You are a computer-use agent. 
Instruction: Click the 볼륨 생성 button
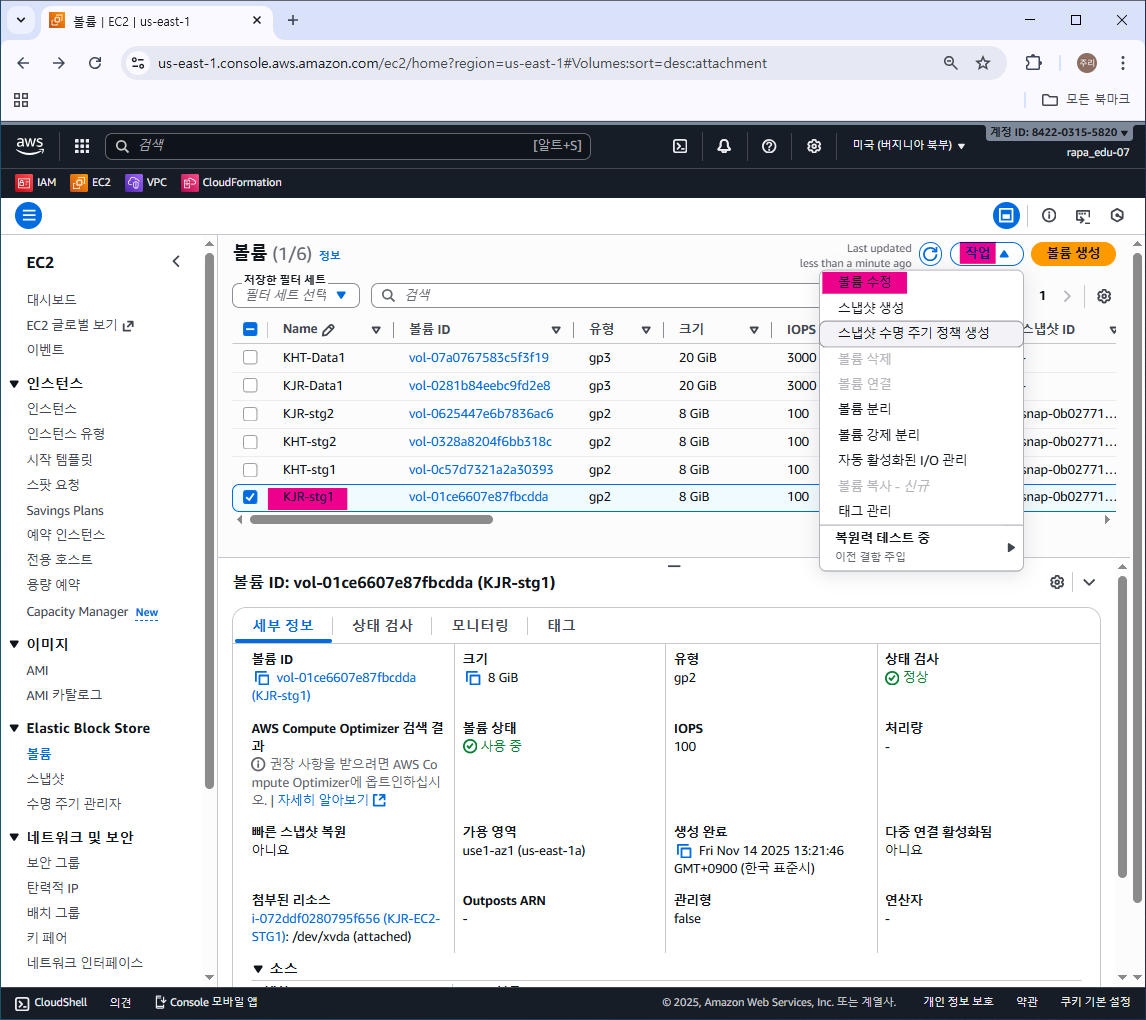1073,254
